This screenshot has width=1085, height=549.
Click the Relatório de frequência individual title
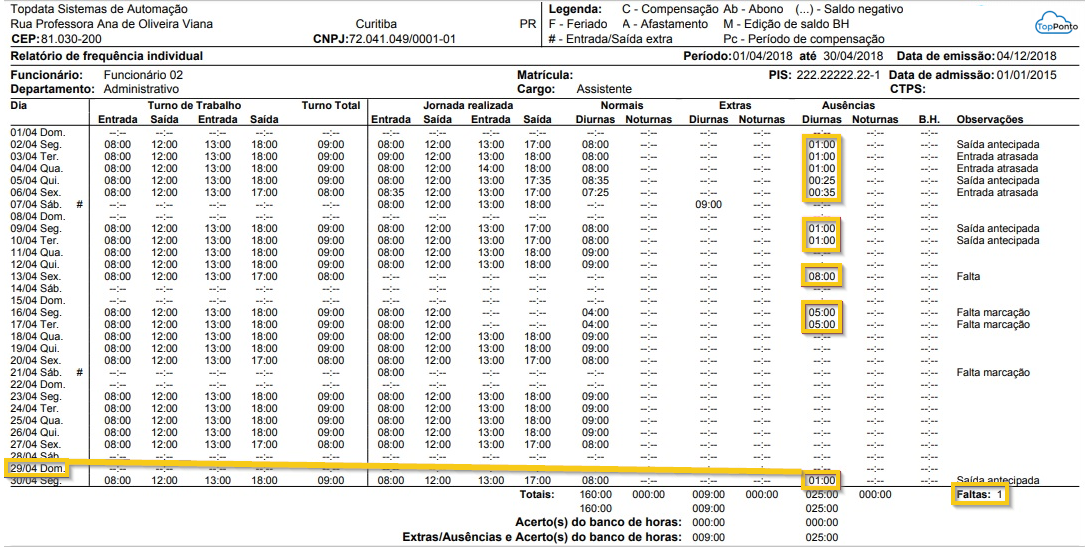[x=106, y=57]
